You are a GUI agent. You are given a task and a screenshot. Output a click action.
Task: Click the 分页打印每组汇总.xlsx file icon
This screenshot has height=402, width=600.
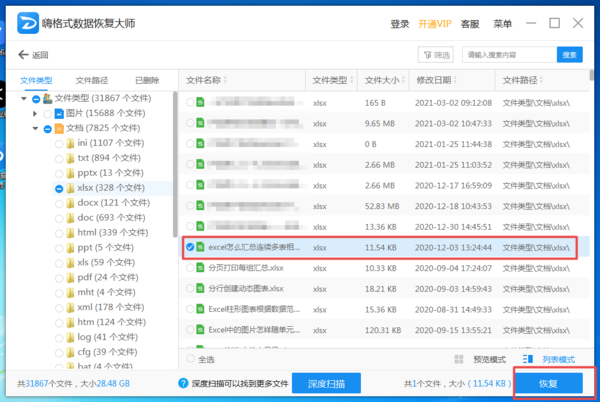199,268
